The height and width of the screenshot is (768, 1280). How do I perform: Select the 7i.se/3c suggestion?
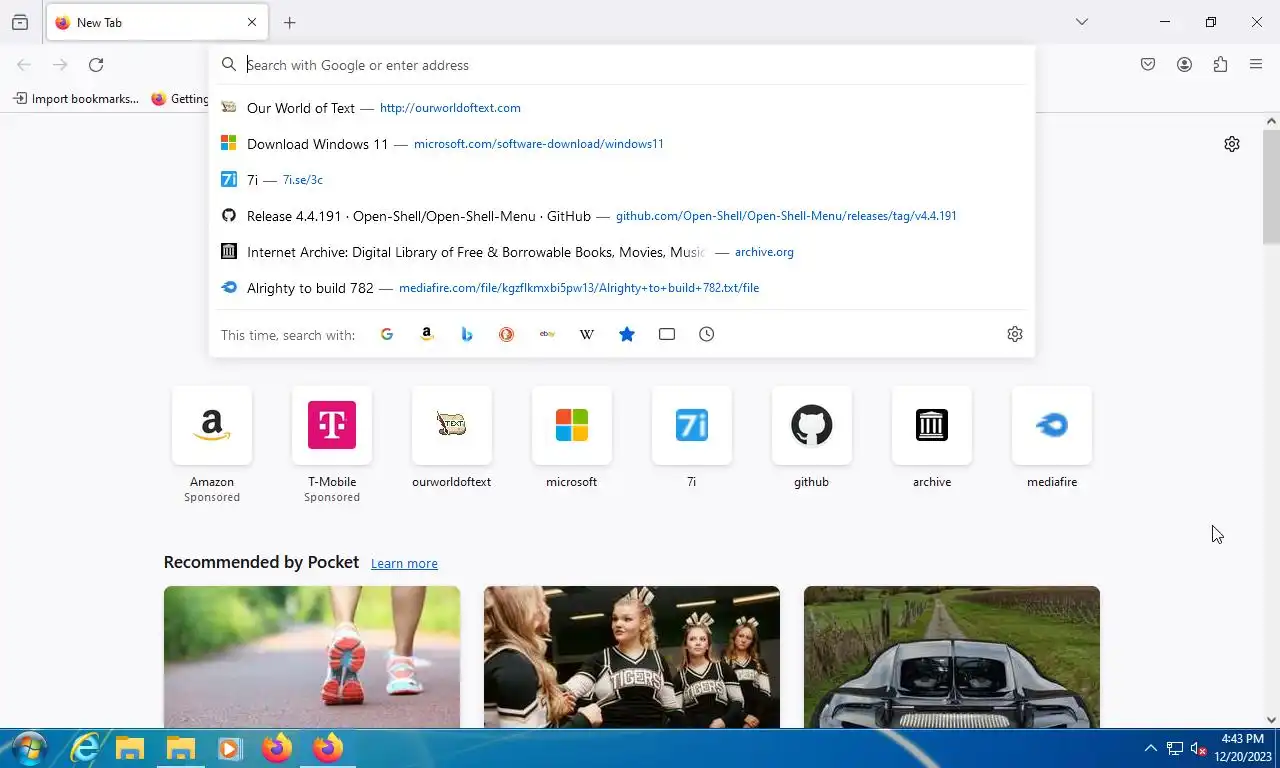point(622,180)
